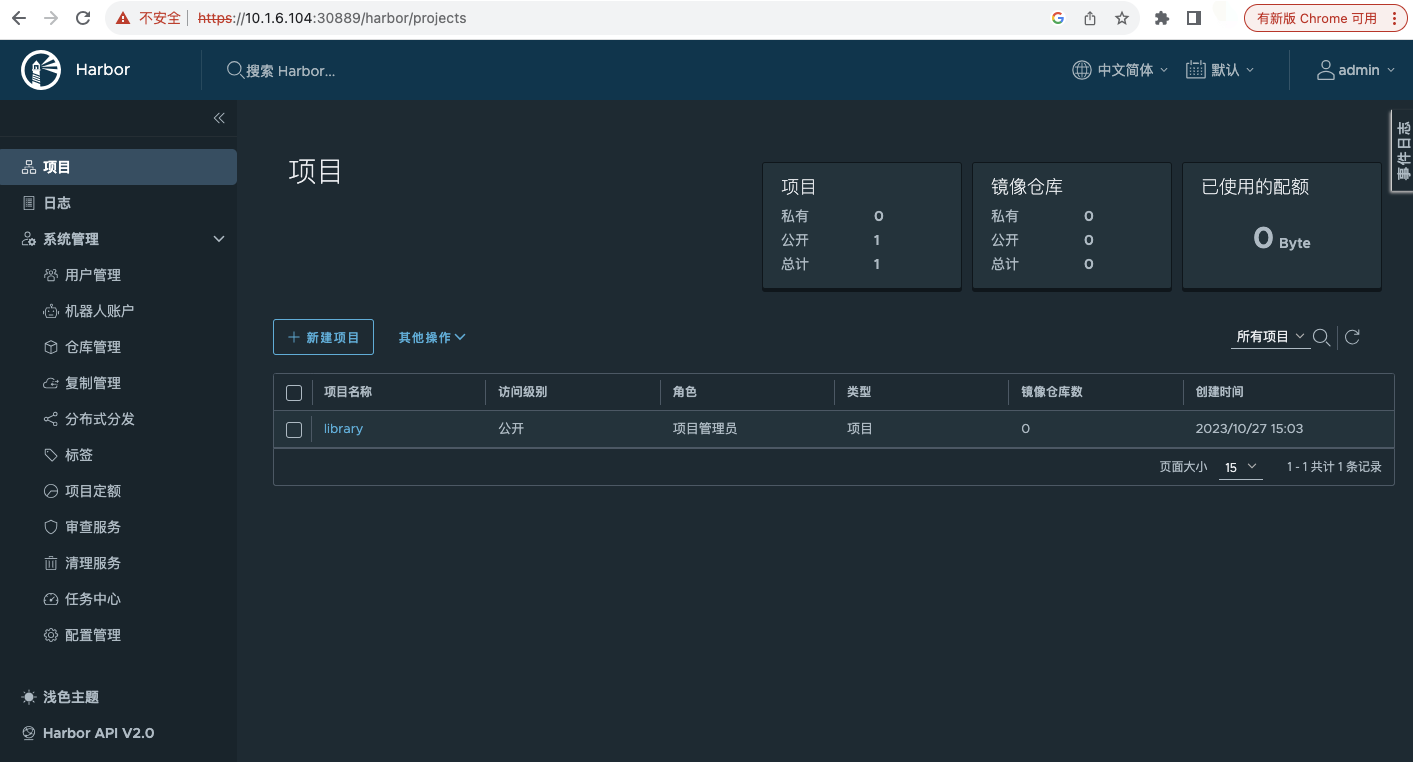Click the globe language icon
The image size is (1413, 762).
[1082, 70]
